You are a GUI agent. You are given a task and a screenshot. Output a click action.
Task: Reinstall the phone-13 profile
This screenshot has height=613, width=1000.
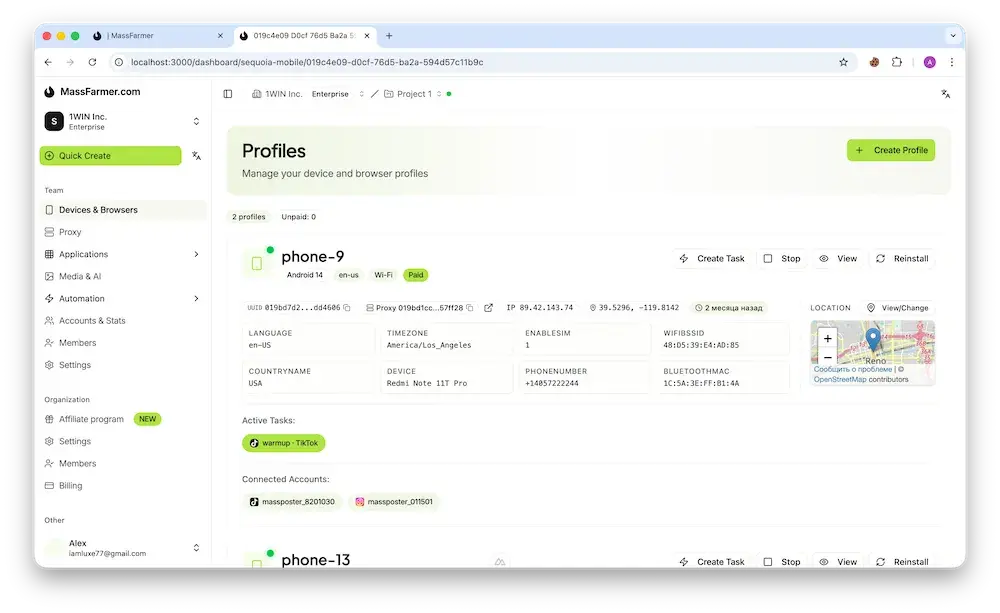[x=902, y=561]
